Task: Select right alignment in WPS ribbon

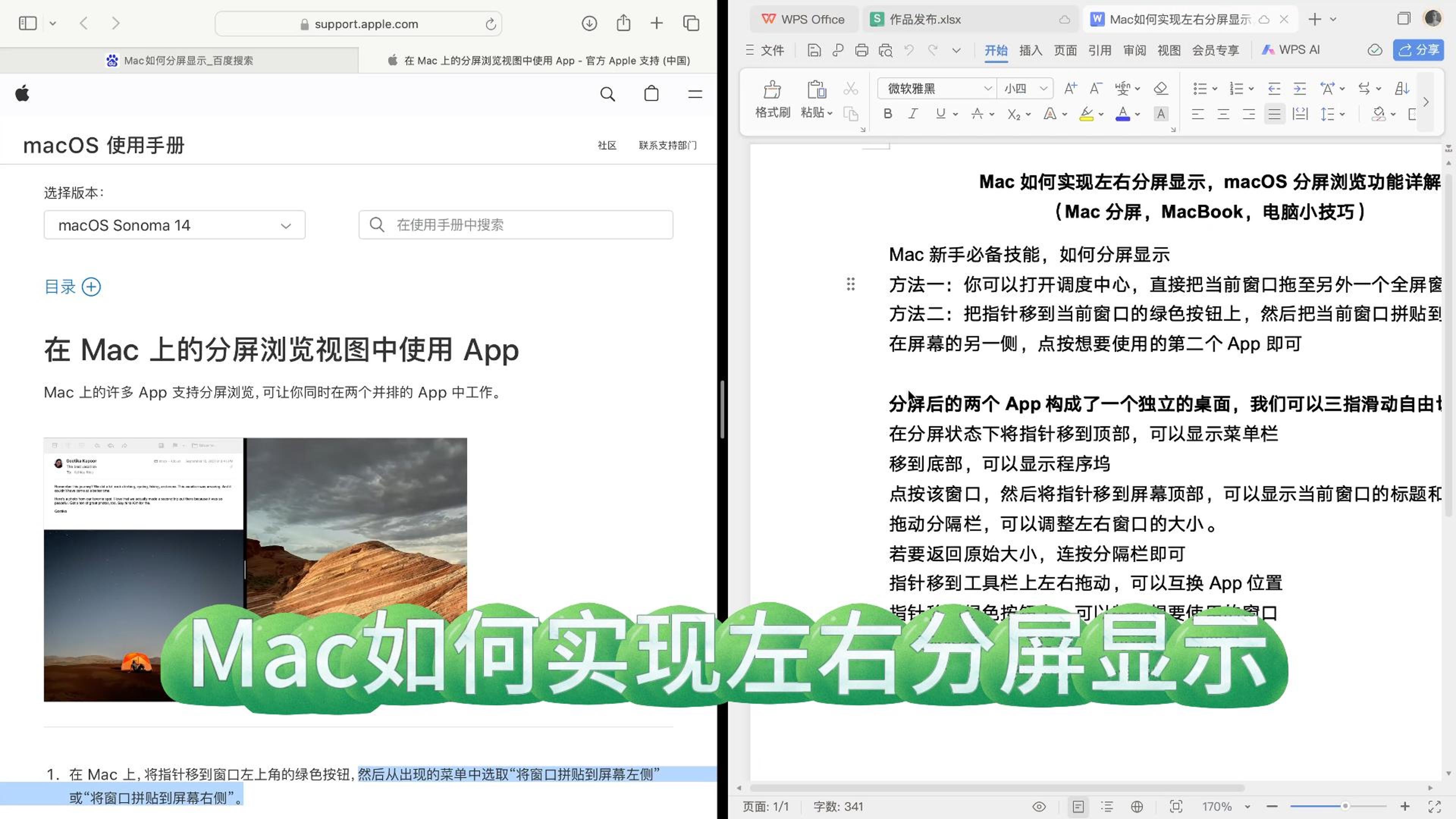Action: [x=1249, y=114]
